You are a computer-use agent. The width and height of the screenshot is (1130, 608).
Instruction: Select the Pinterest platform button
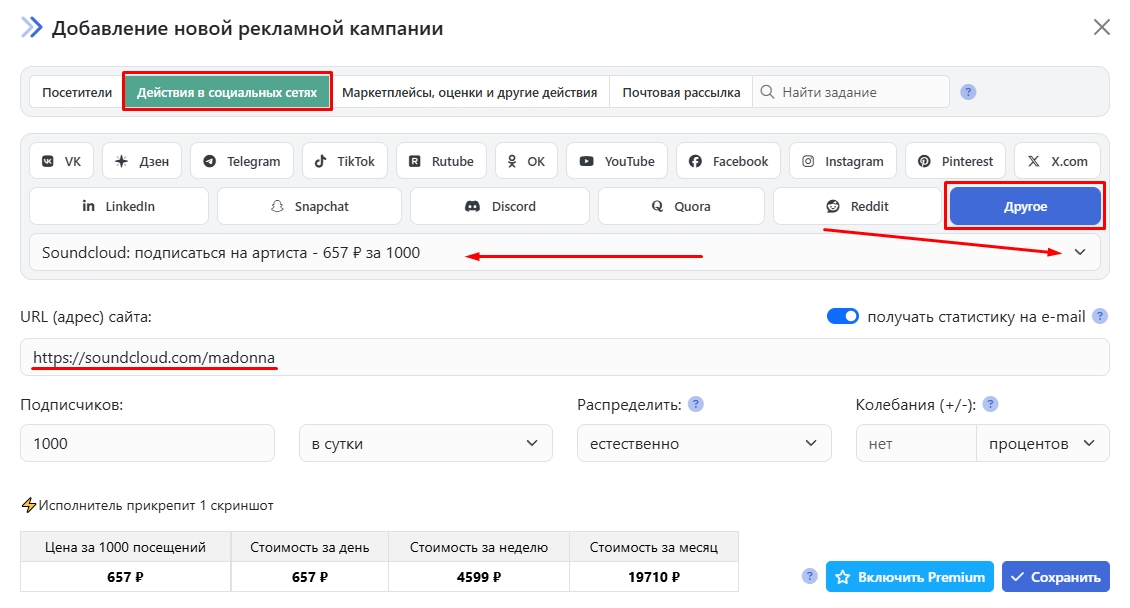(x=956, y=161)
